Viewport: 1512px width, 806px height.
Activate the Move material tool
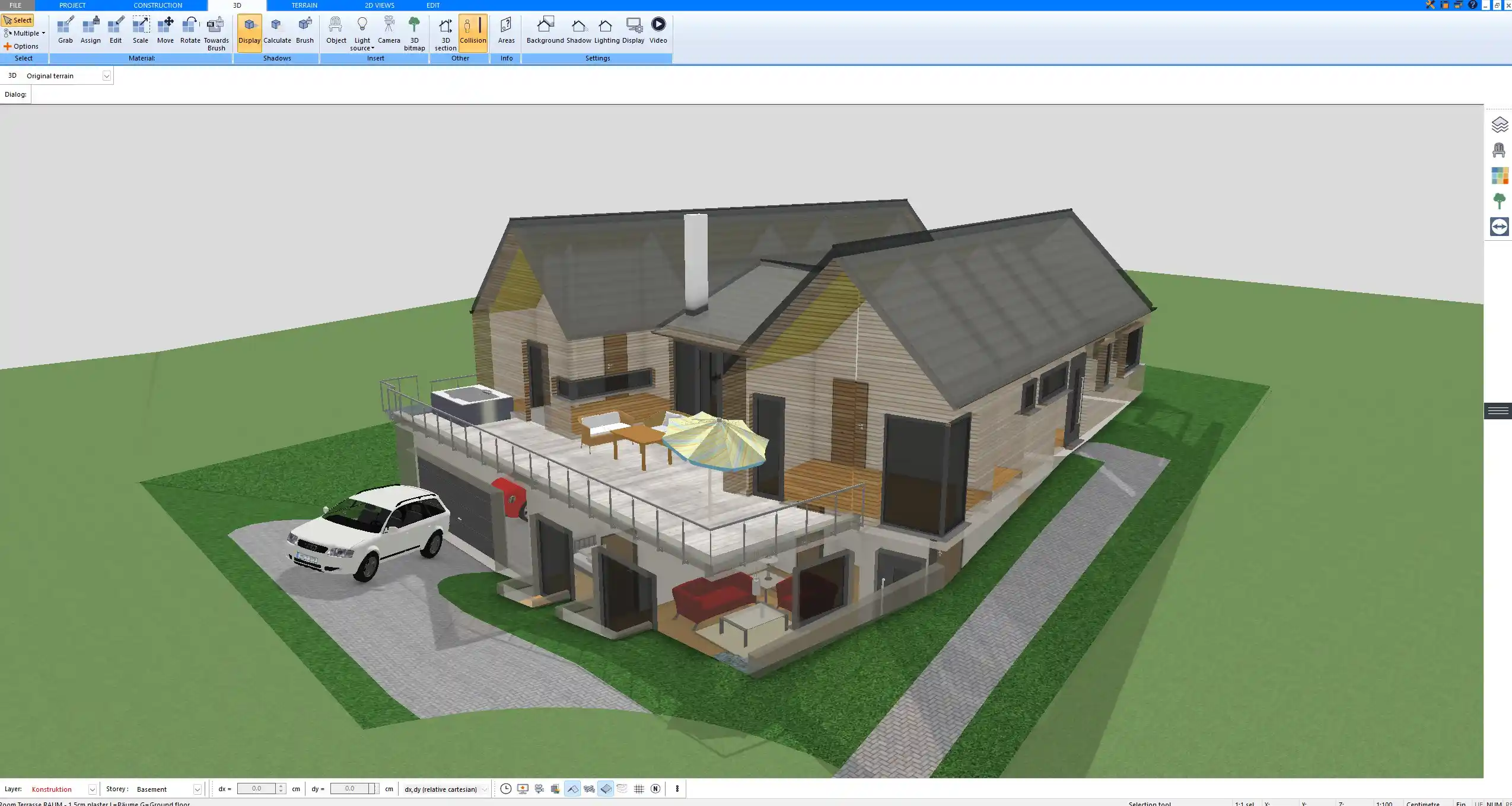tap(165, 30)
